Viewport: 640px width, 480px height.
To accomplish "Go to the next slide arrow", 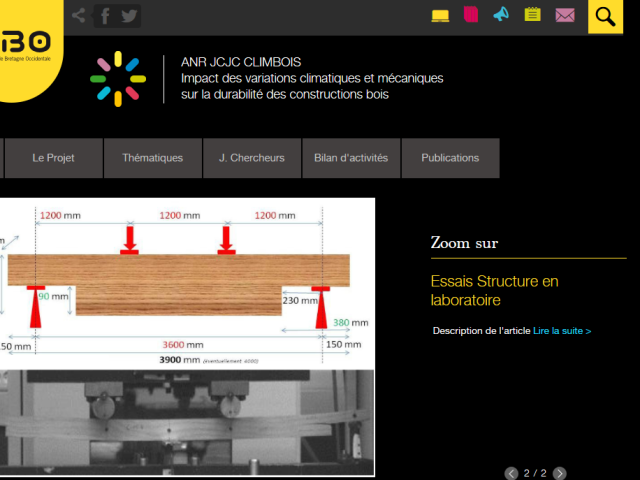I will tap(560, 473).
